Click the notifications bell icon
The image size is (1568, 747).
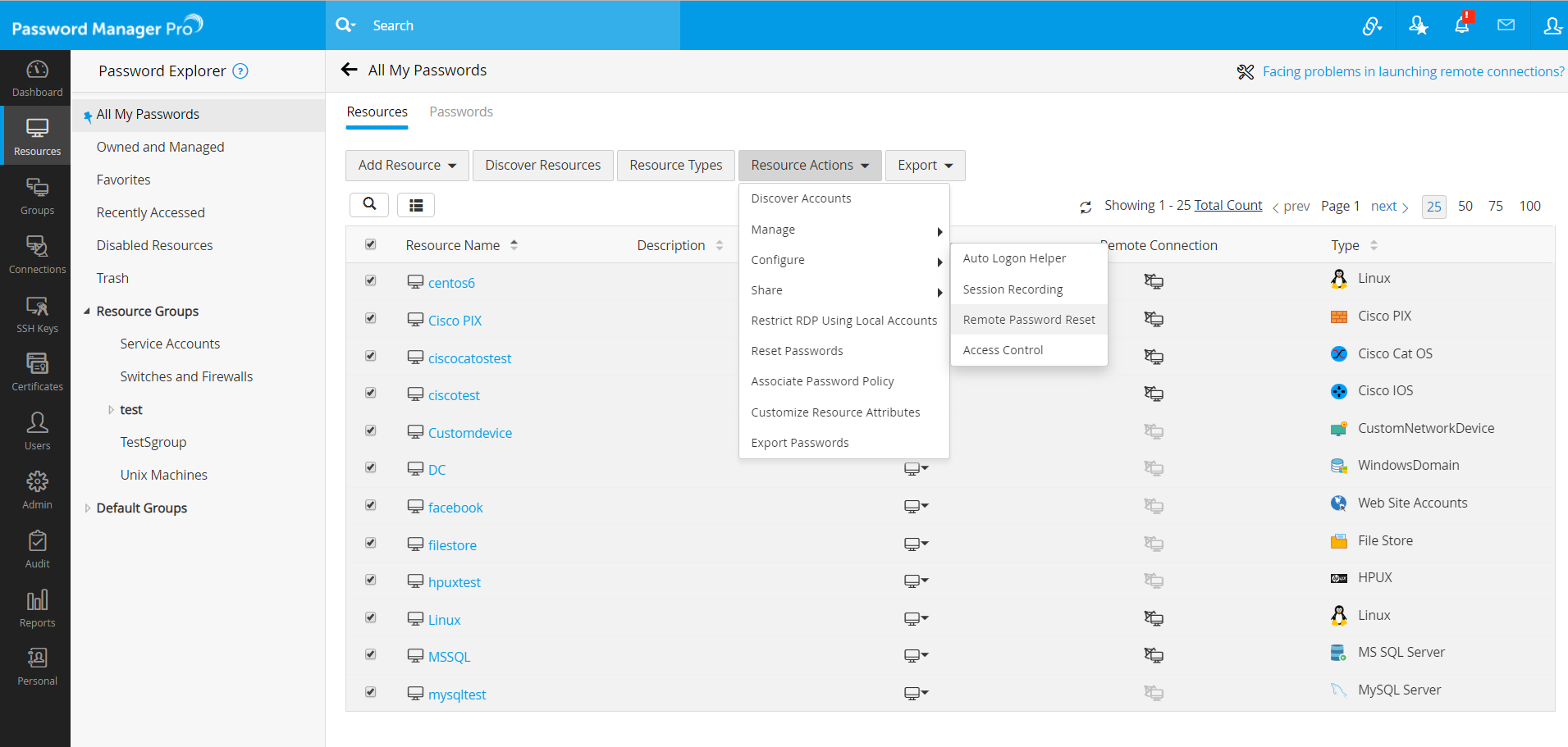coord(1461,25)
